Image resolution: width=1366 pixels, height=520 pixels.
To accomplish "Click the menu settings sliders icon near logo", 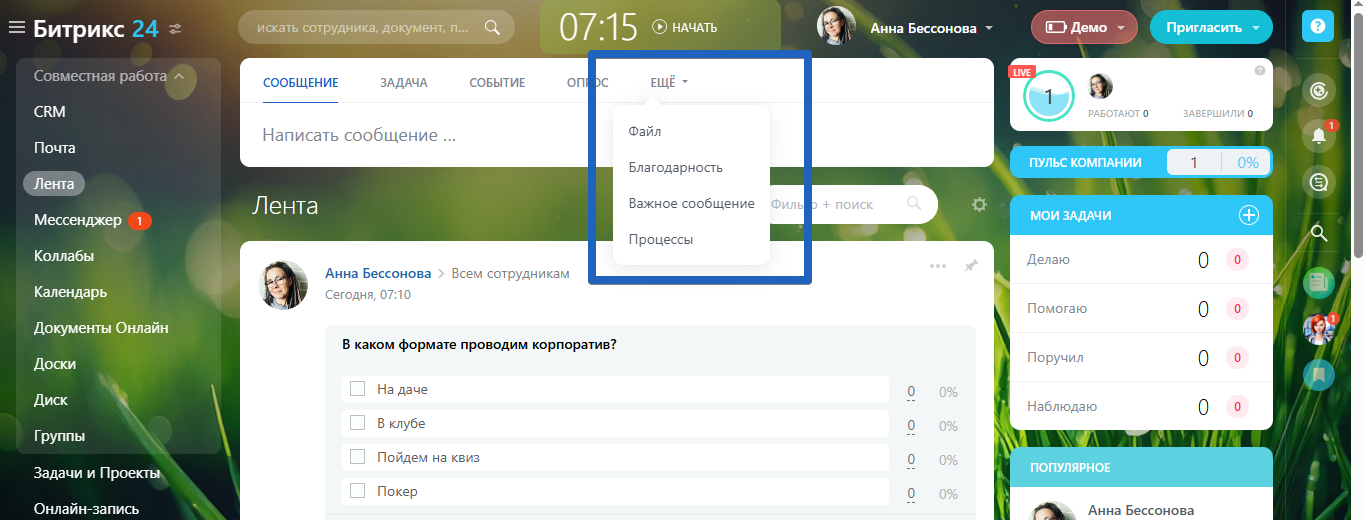I will (x=176, y=29).
